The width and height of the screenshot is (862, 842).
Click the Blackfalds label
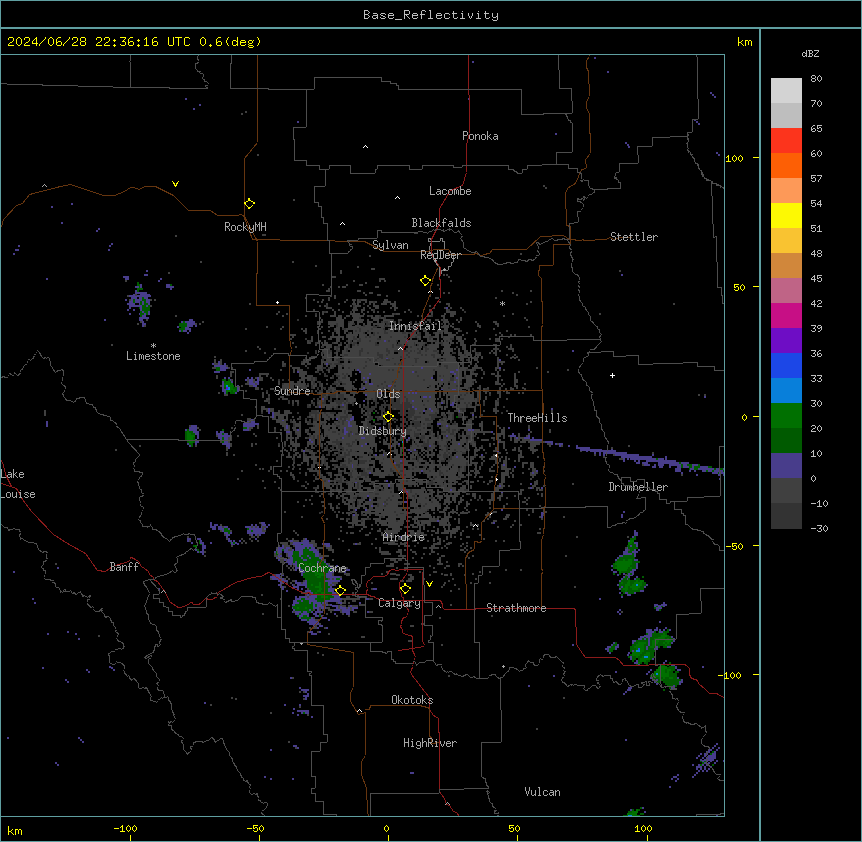pos(441,223)
